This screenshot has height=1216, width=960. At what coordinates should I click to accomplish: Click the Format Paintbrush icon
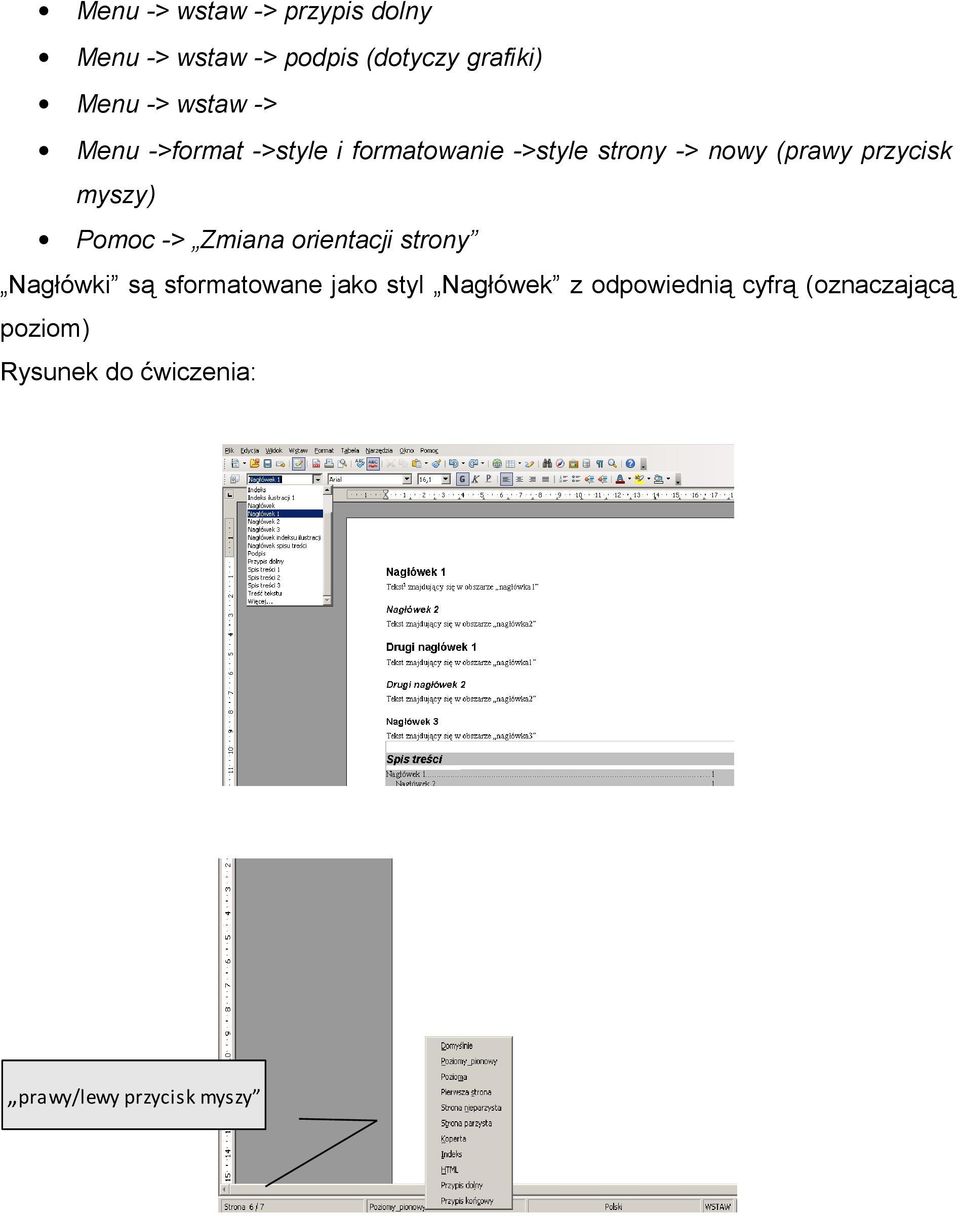(x=437, y=464)
